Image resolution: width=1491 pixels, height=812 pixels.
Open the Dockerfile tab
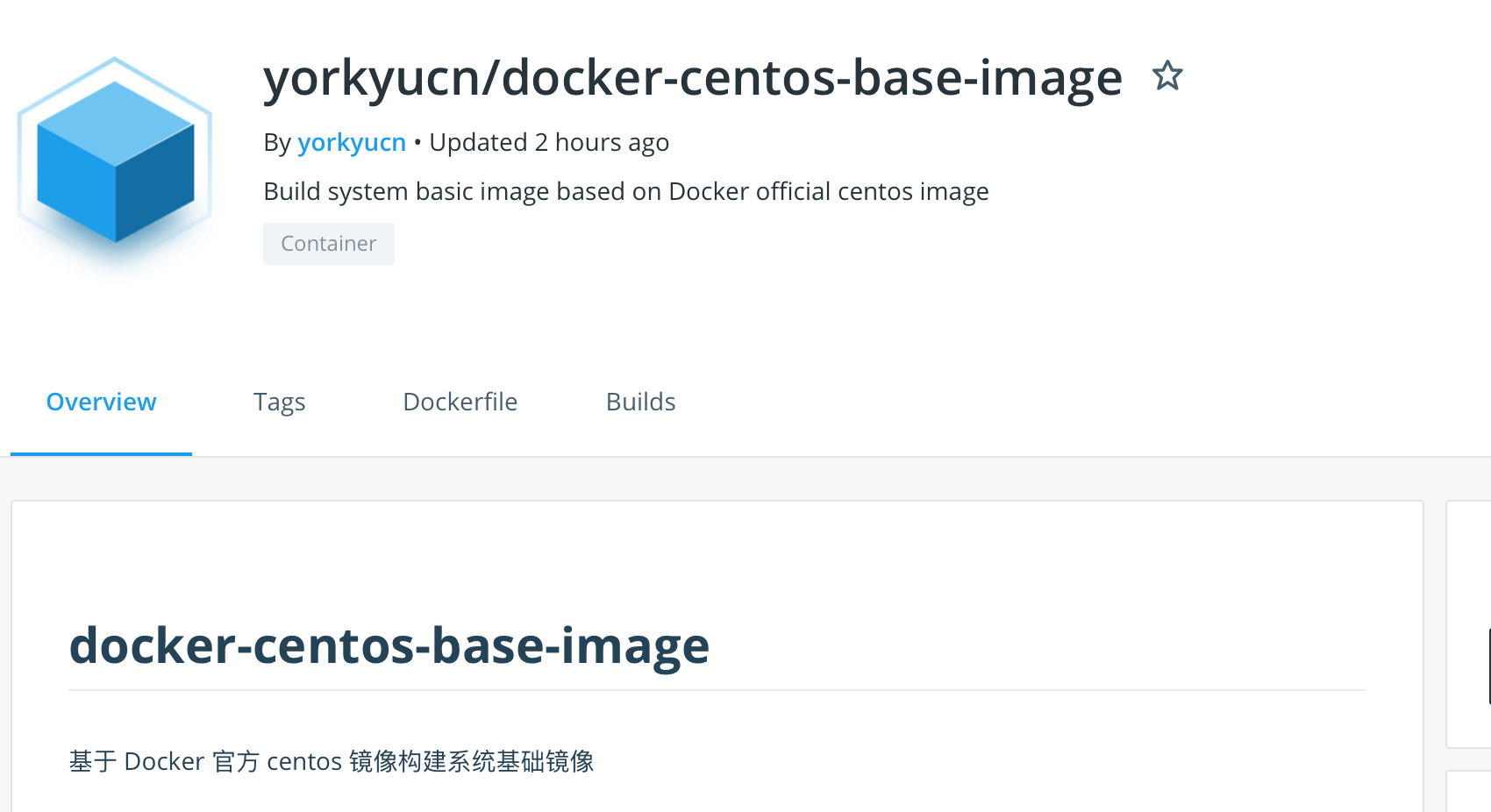pos(460,402)
